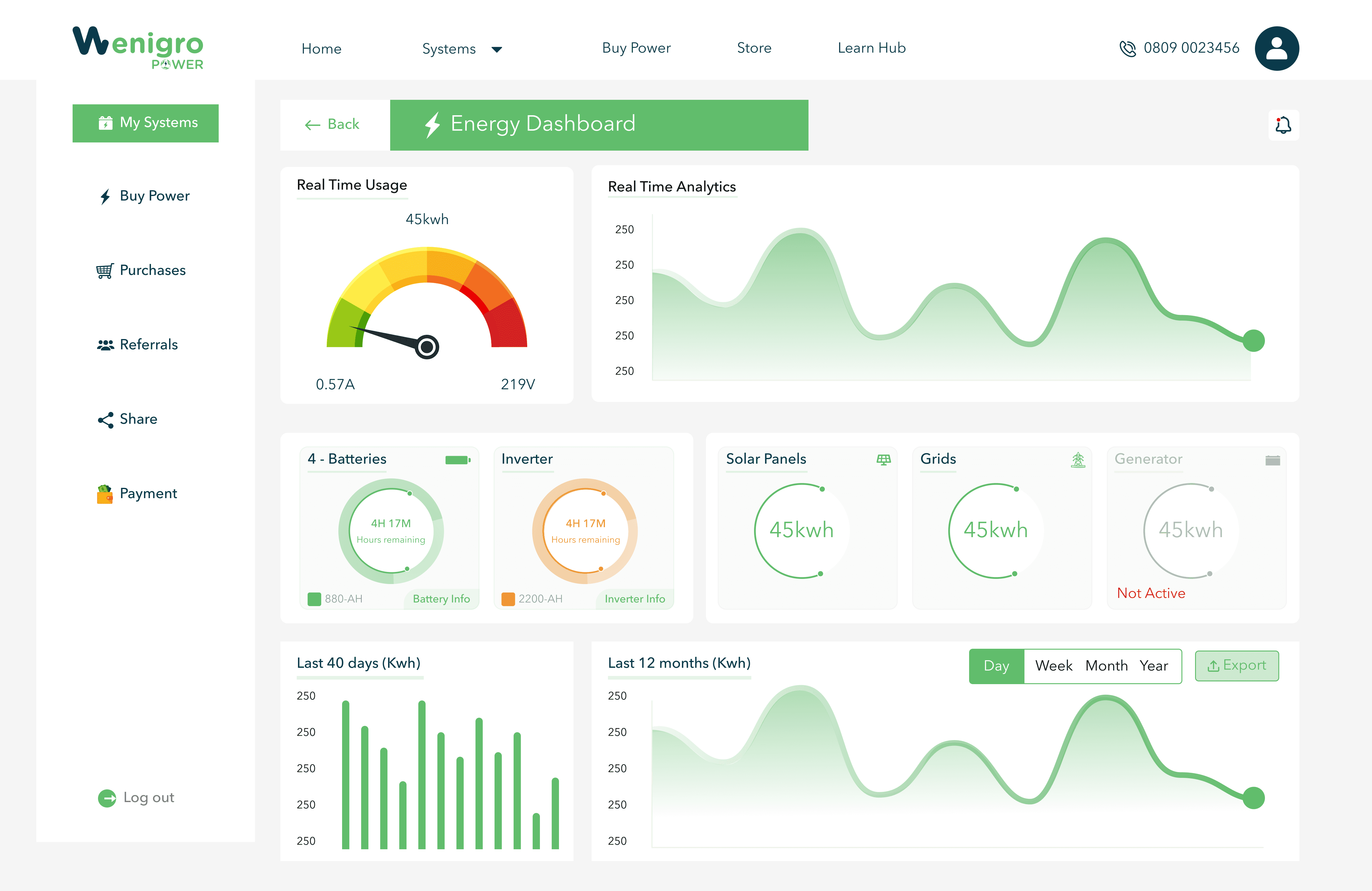Select the Day range tab

click(x=996, y=666)
